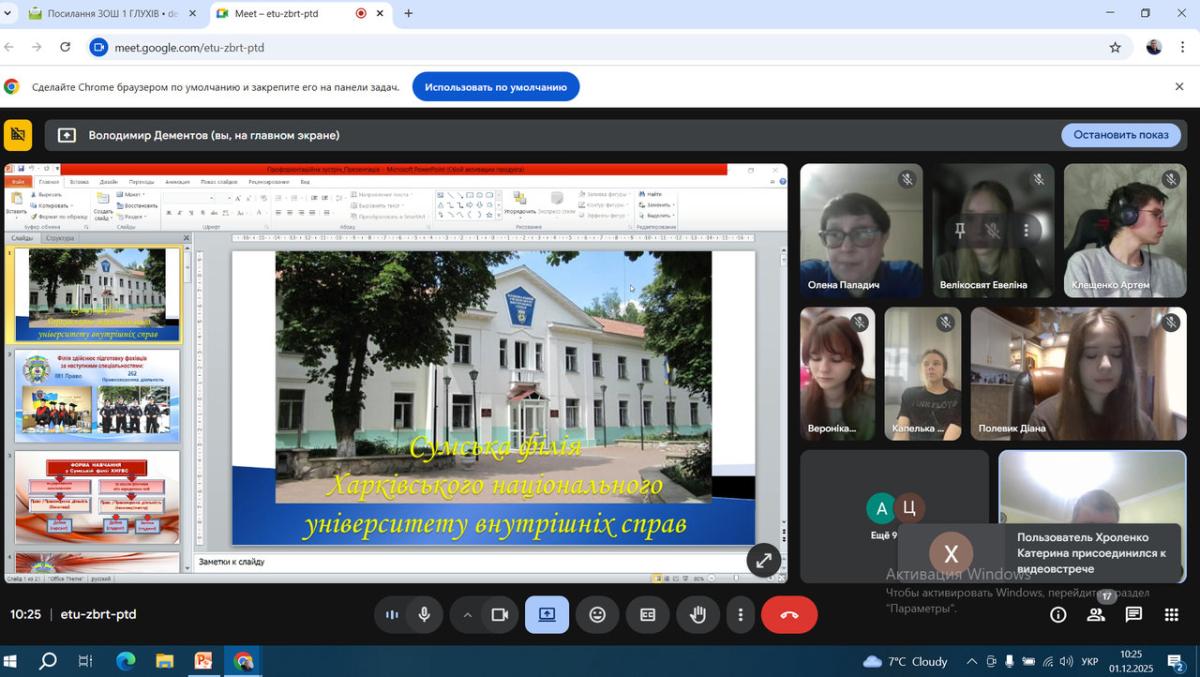Toggle the camera on or off
1200x677 pixels.
tap(499, 615)
